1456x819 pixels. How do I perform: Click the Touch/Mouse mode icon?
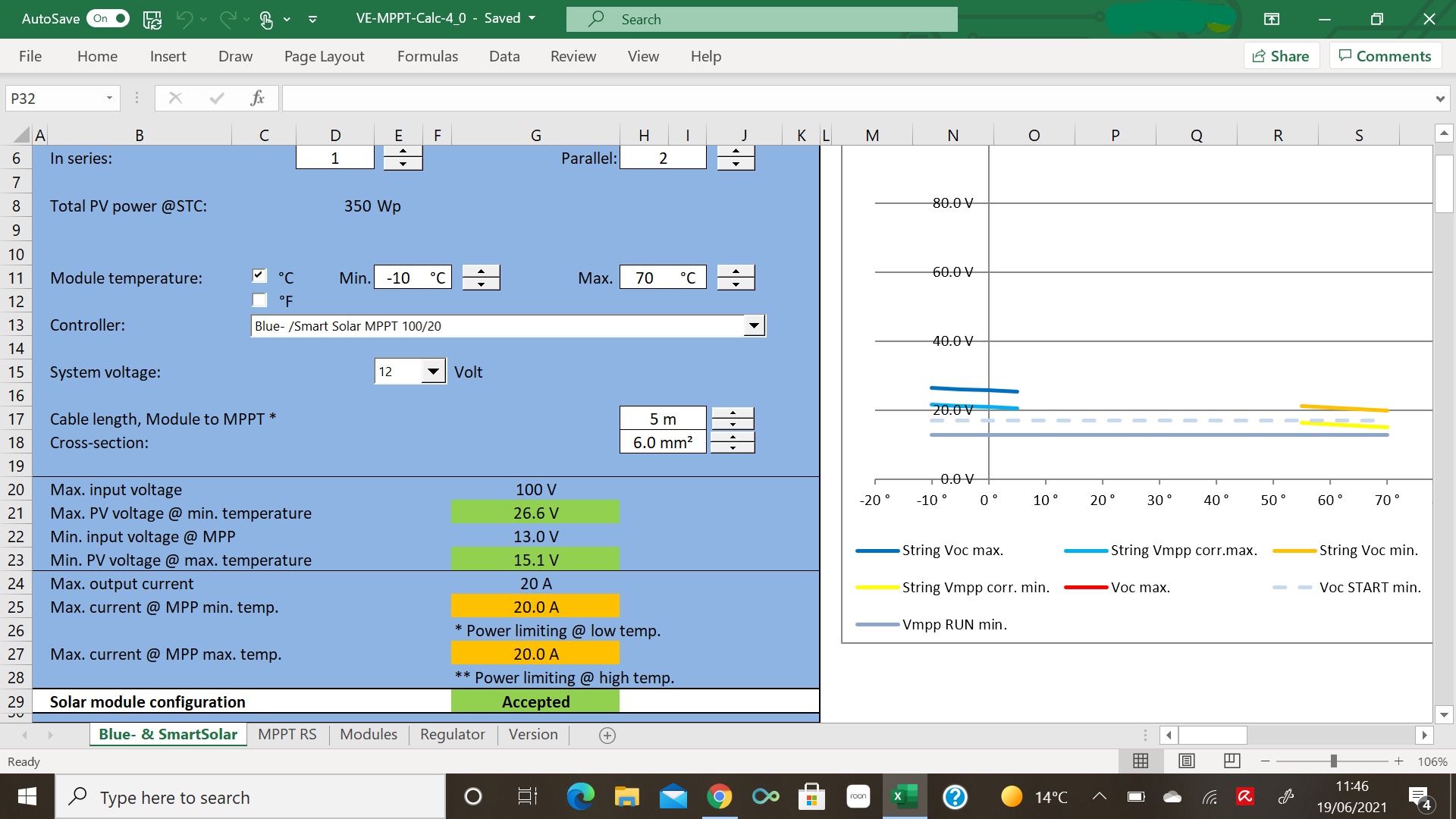click(266, 19)
